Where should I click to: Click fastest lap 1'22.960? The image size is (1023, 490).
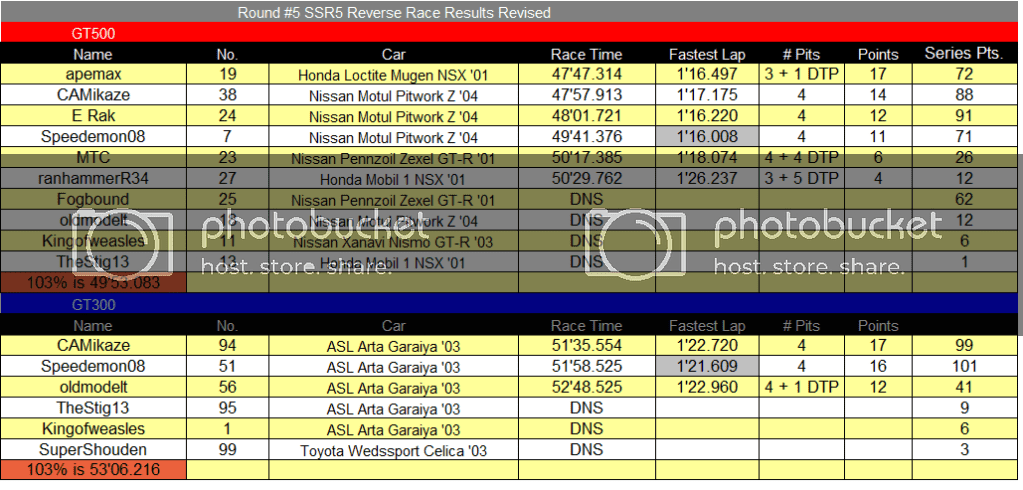point(707,387)
